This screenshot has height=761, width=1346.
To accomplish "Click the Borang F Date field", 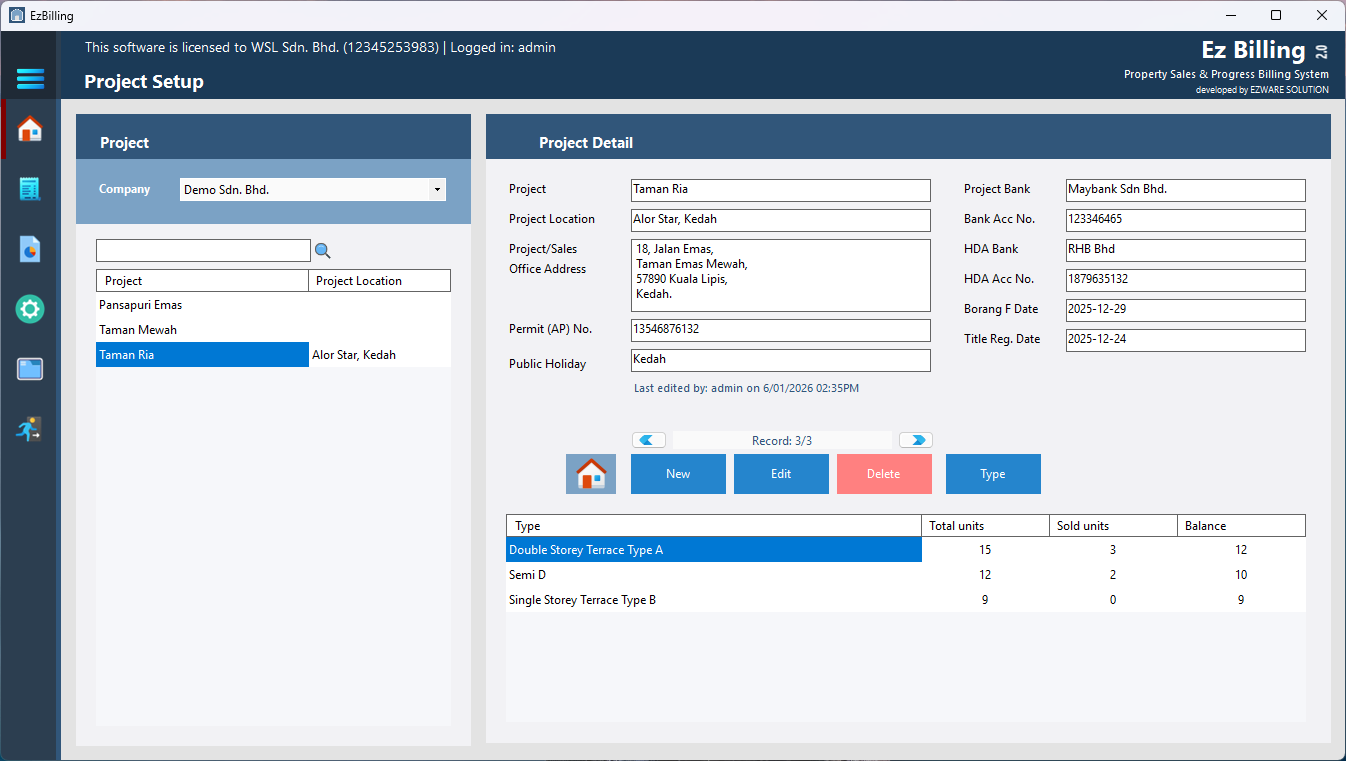I will point(1185,310).
